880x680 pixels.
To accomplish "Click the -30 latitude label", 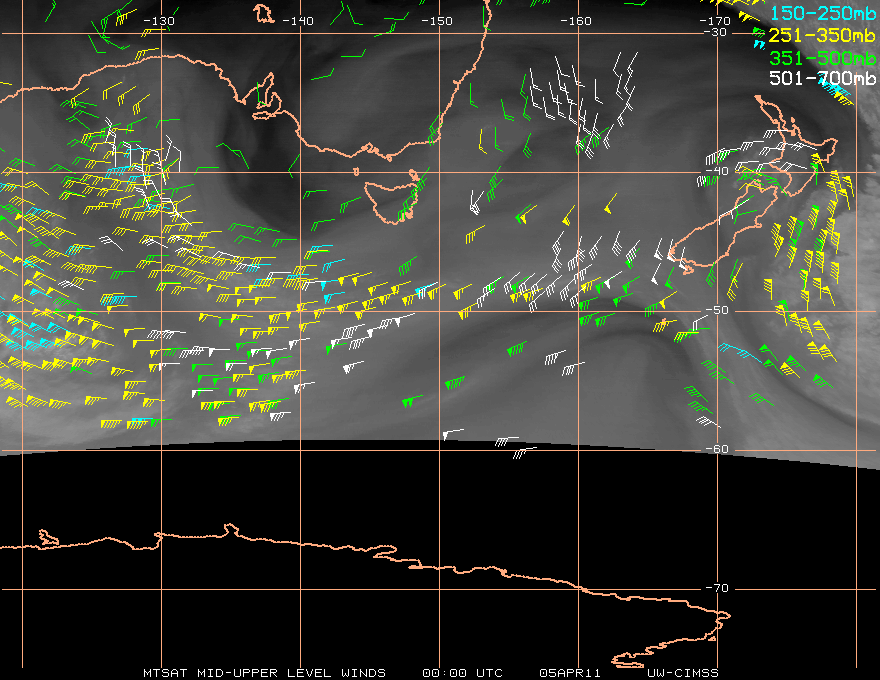I will click(716, 32).
